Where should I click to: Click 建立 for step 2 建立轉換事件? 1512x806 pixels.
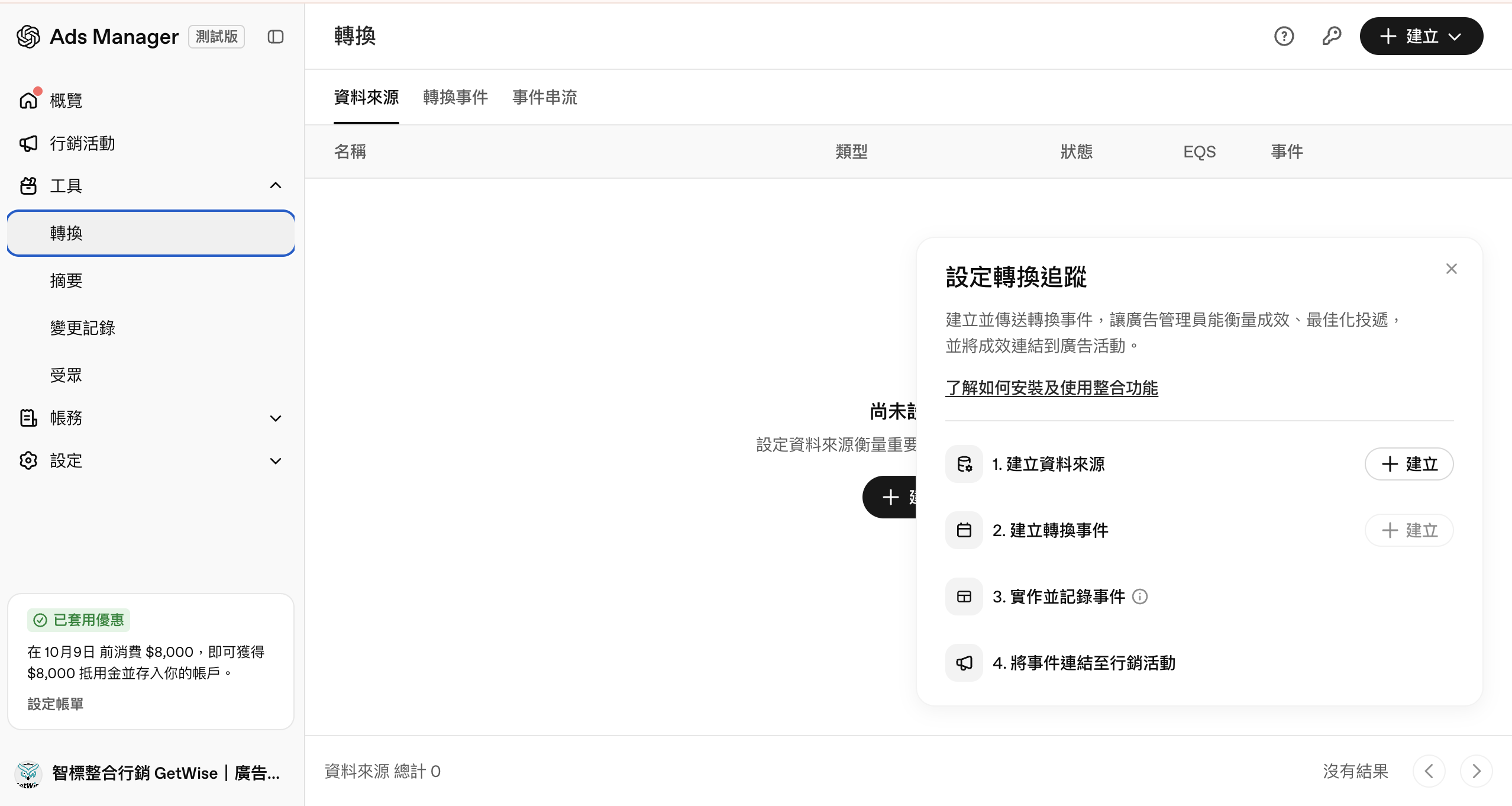[x=1409, y=530]
